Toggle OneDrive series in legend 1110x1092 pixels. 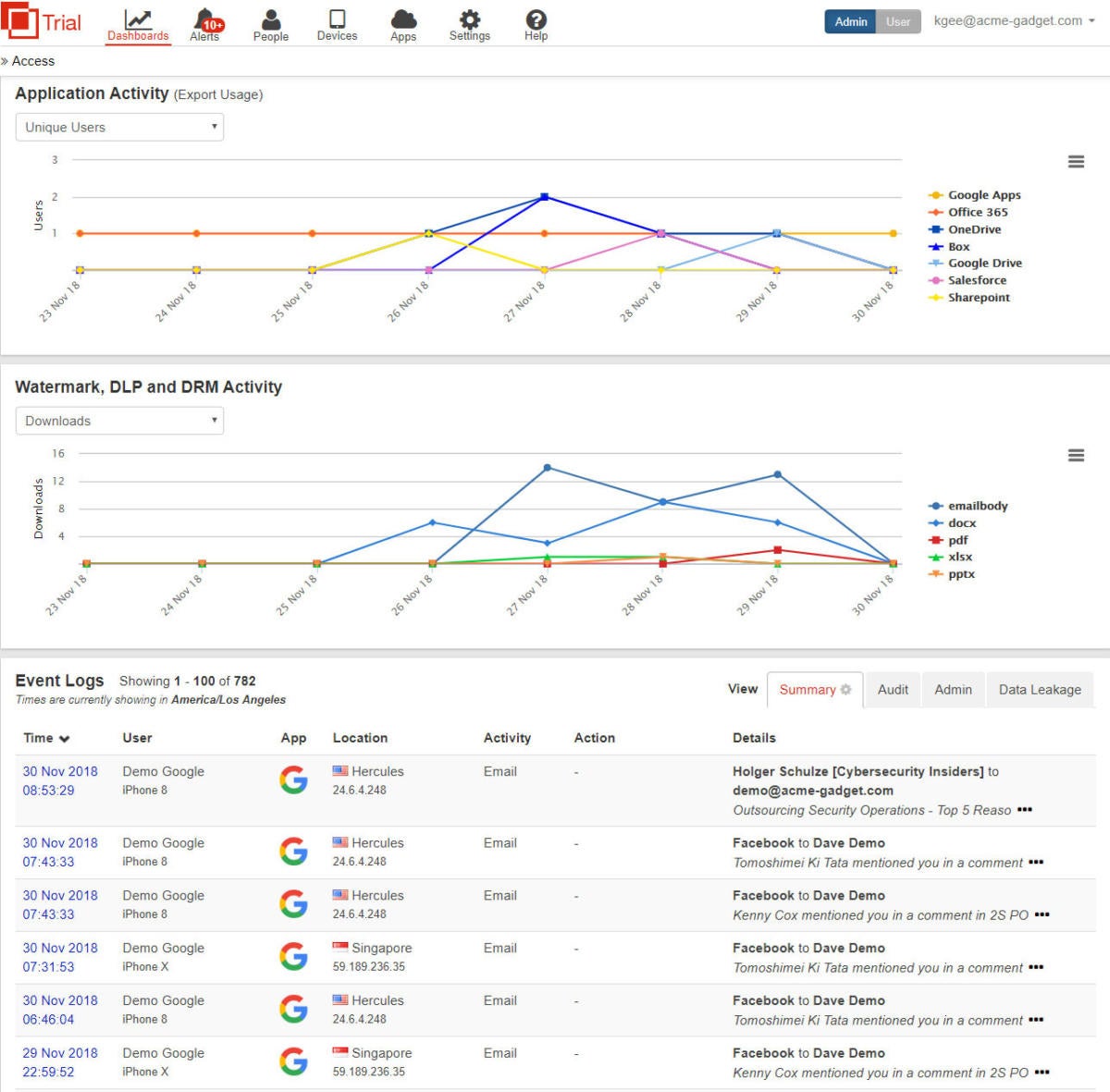(965, 229)
